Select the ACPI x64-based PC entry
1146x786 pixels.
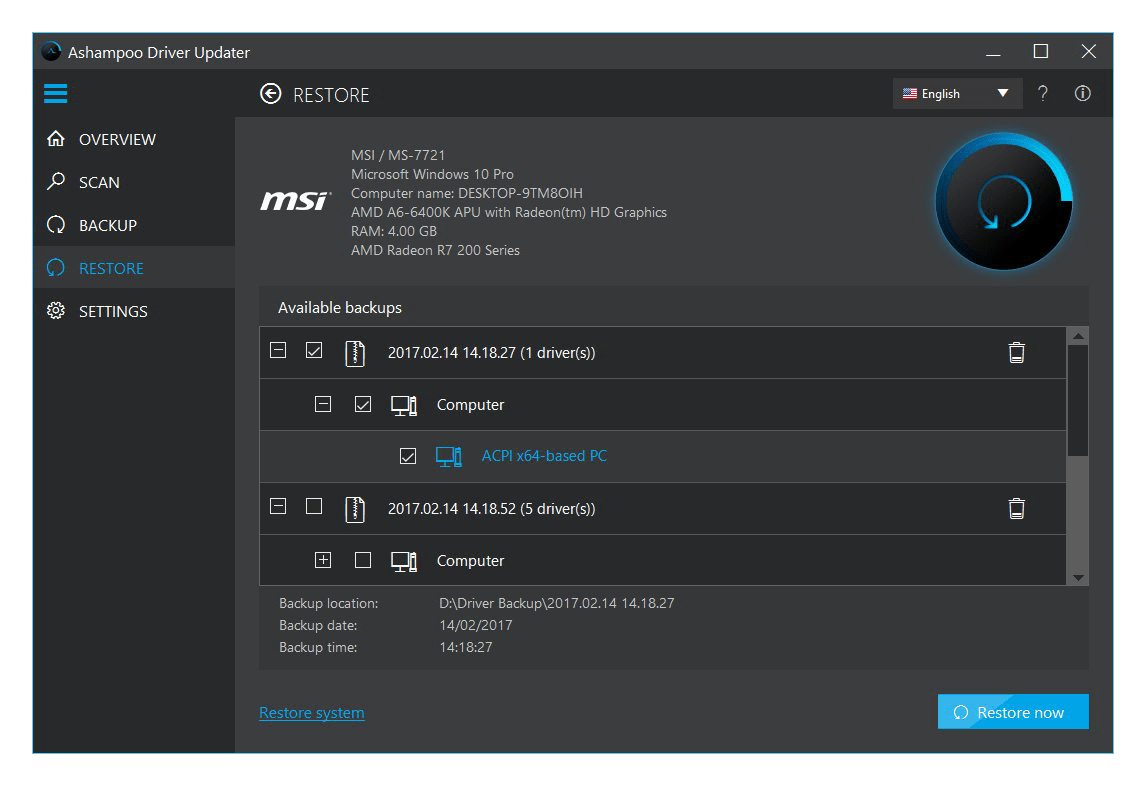click(544, 455)
